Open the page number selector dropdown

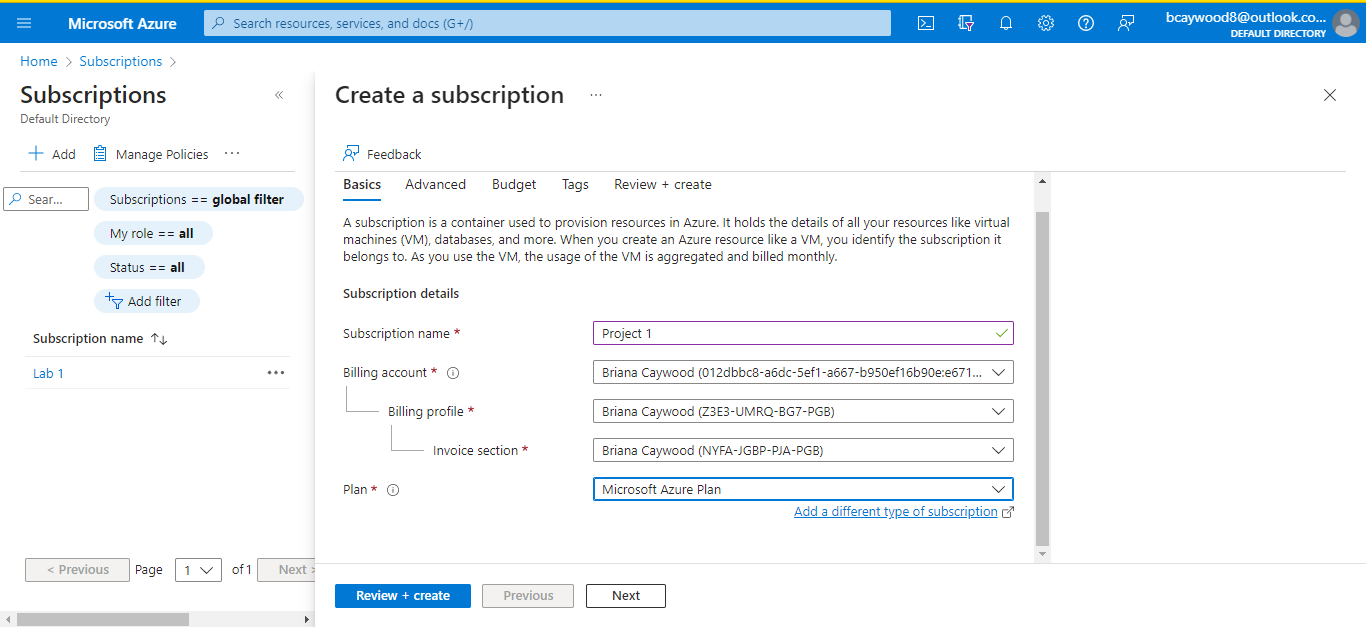click(x=198, y=569)
